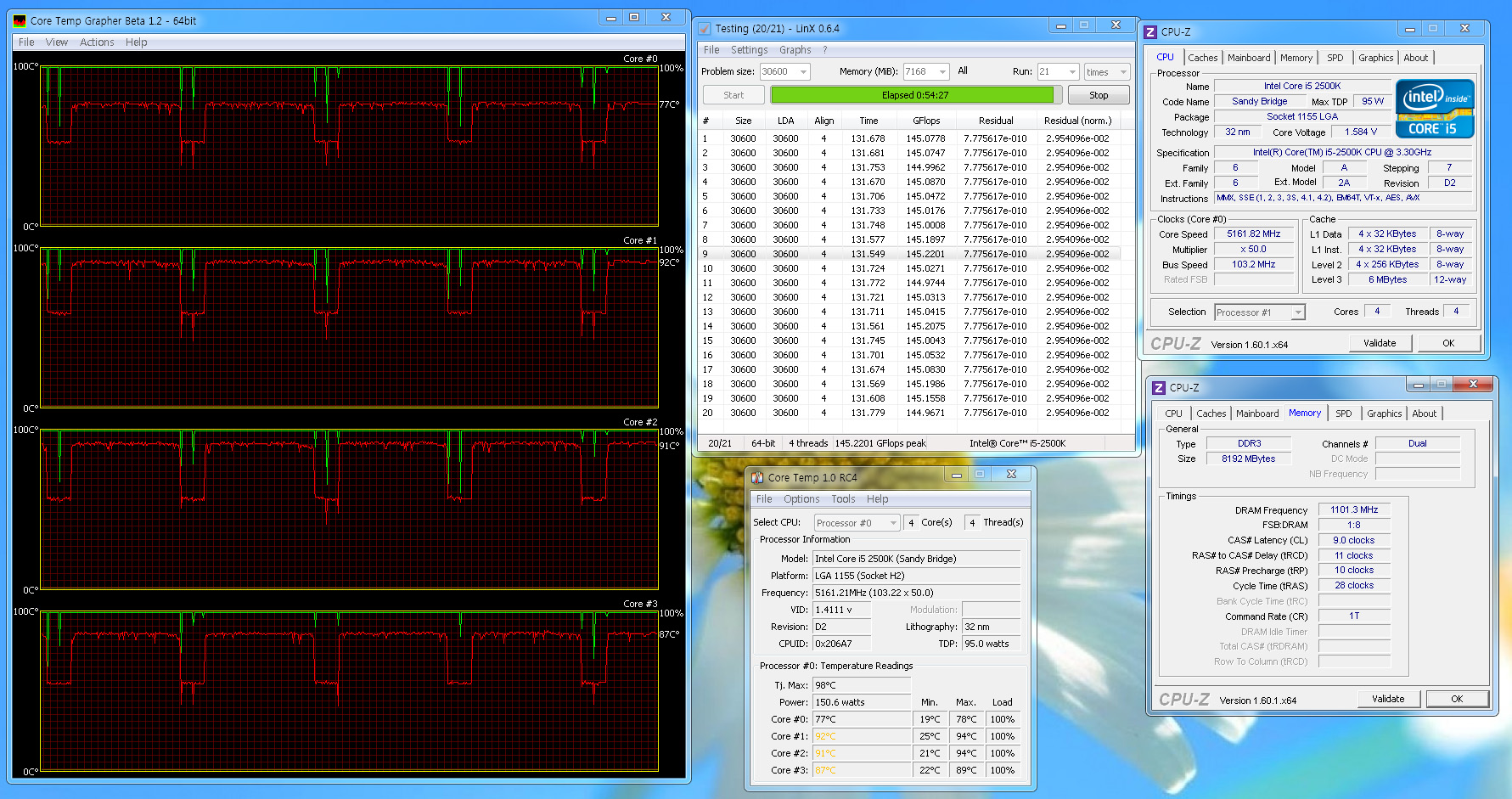Minimize the Core Temp 1.0 RC4 window
The width and height of the screenshot is (1512, 799).
[x=957, y=475]
